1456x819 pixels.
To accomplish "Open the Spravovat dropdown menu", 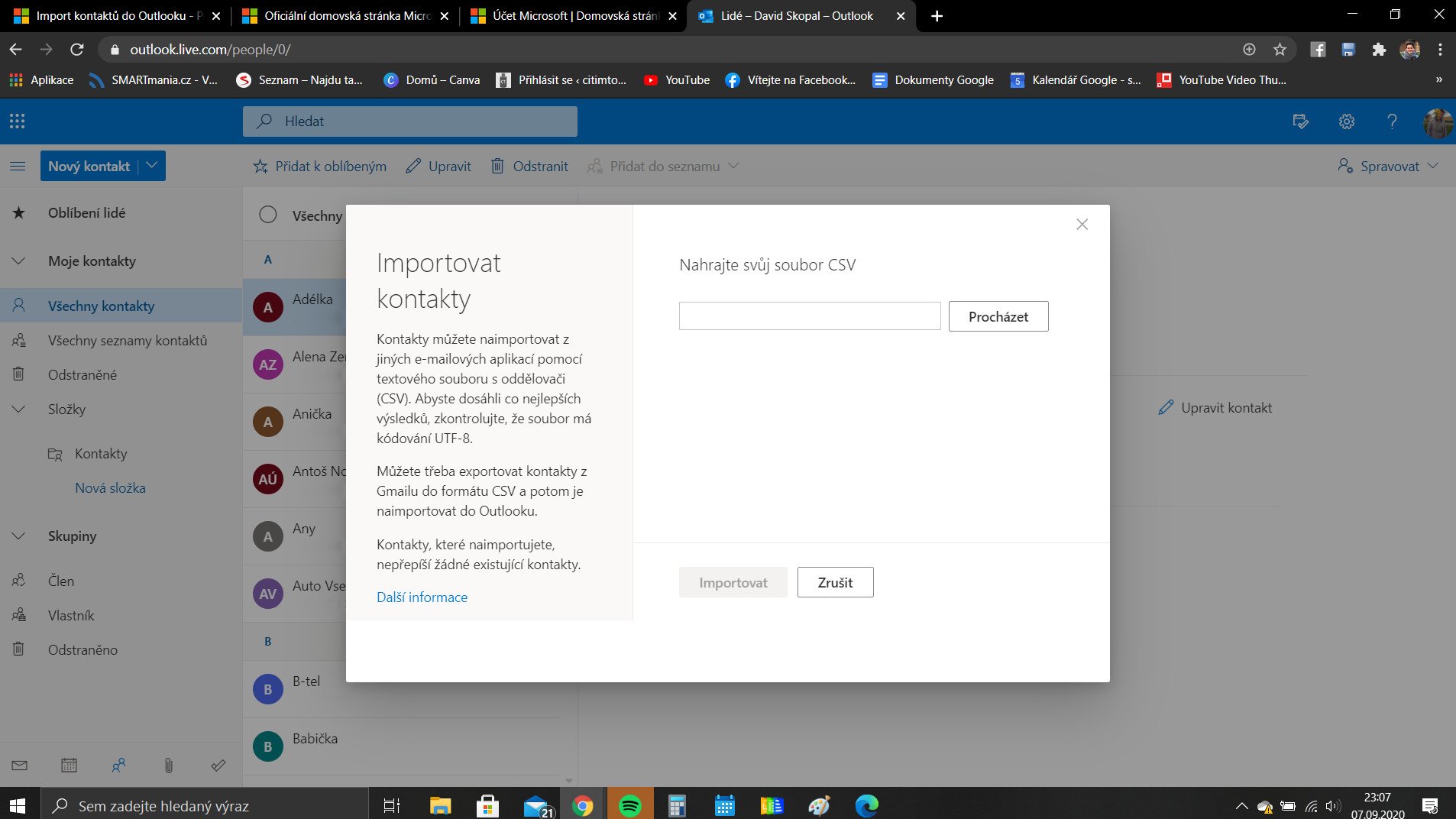I will (x=1388, y=166).
